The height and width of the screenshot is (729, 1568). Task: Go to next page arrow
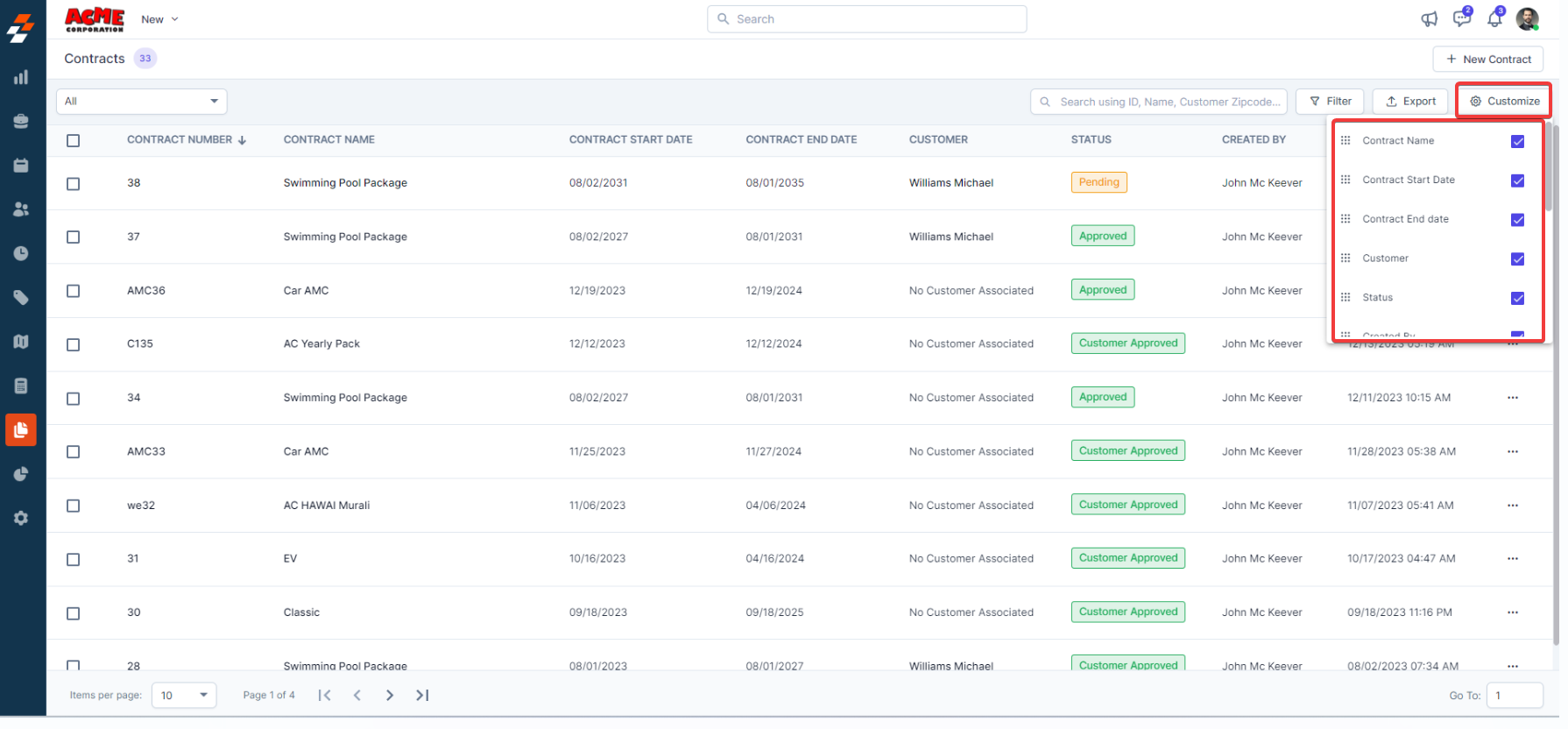390,695
